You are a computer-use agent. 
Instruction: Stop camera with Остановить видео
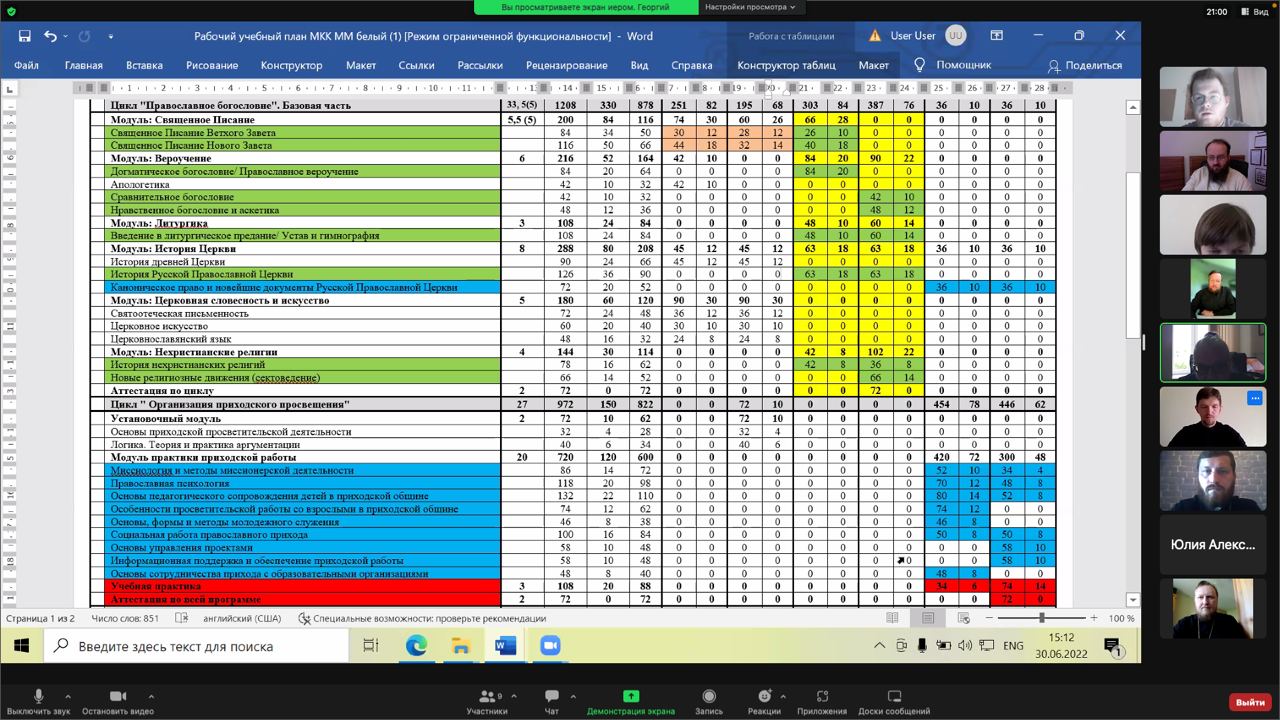point(117,697)
